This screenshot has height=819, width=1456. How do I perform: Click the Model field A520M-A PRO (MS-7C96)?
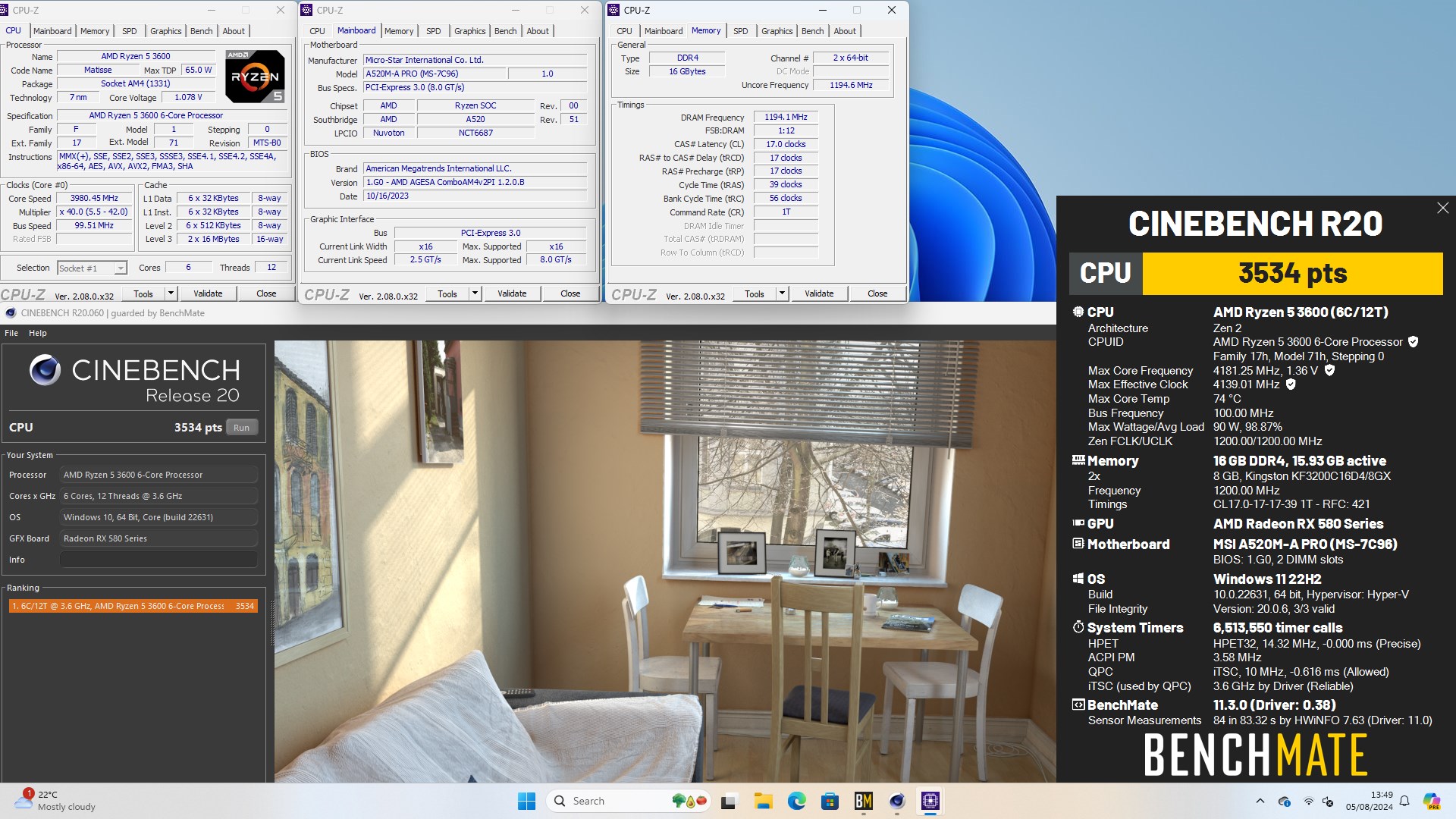(434, 74)
